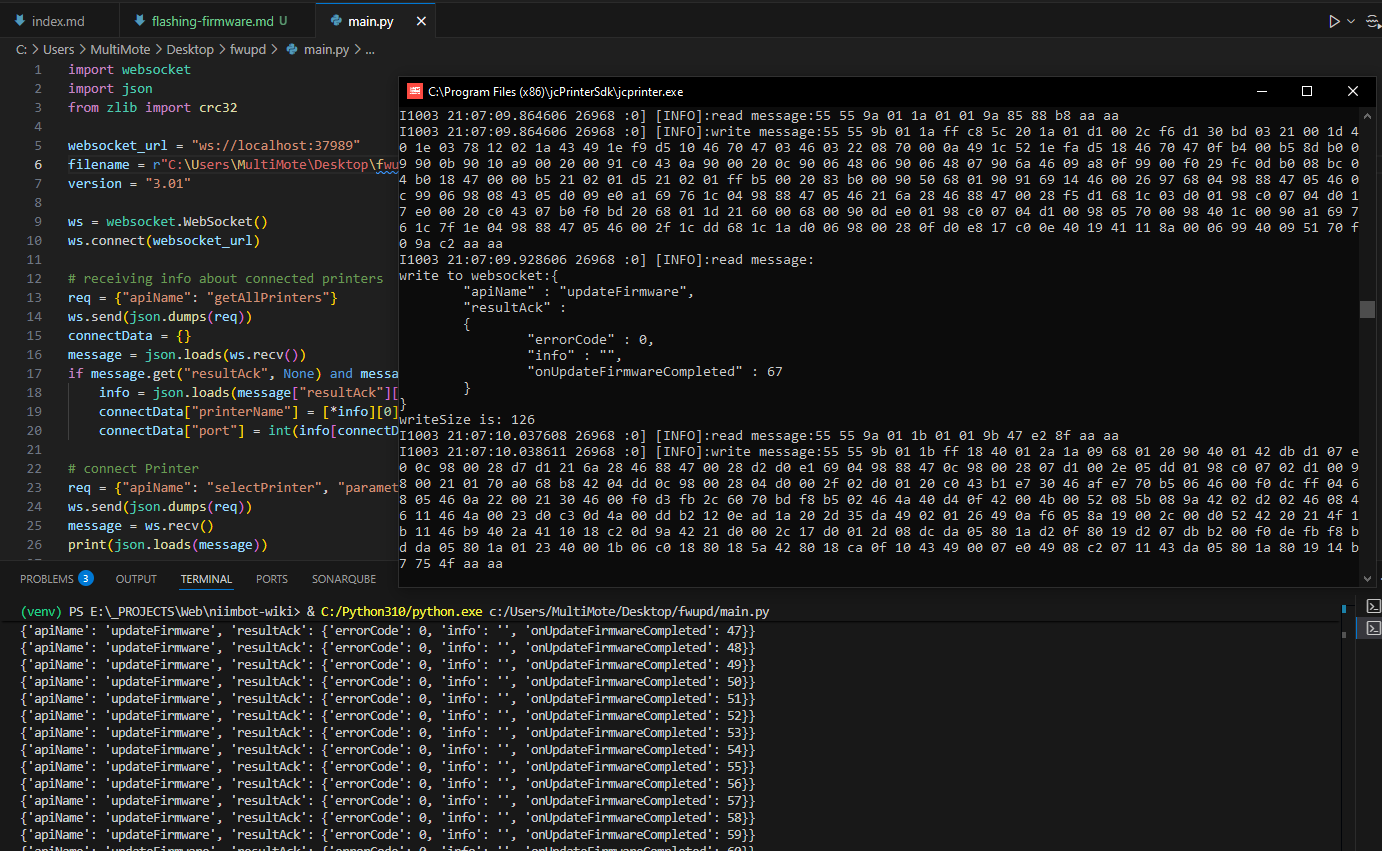Maximize the jcprinter console window
Viewport: 1382px width, 851px height.
[x=1306, y=91]
